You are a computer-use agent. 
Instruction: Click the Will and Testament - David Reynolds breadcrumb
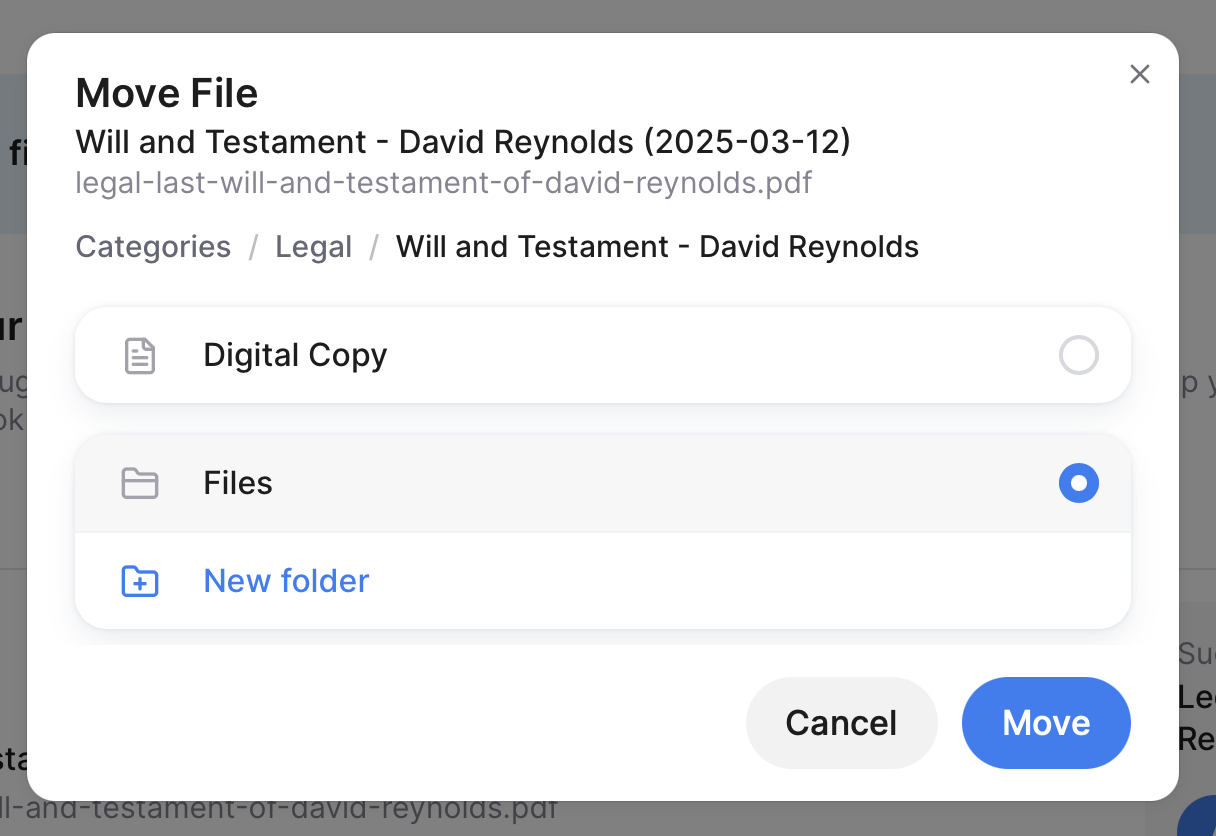click(657, 247)
